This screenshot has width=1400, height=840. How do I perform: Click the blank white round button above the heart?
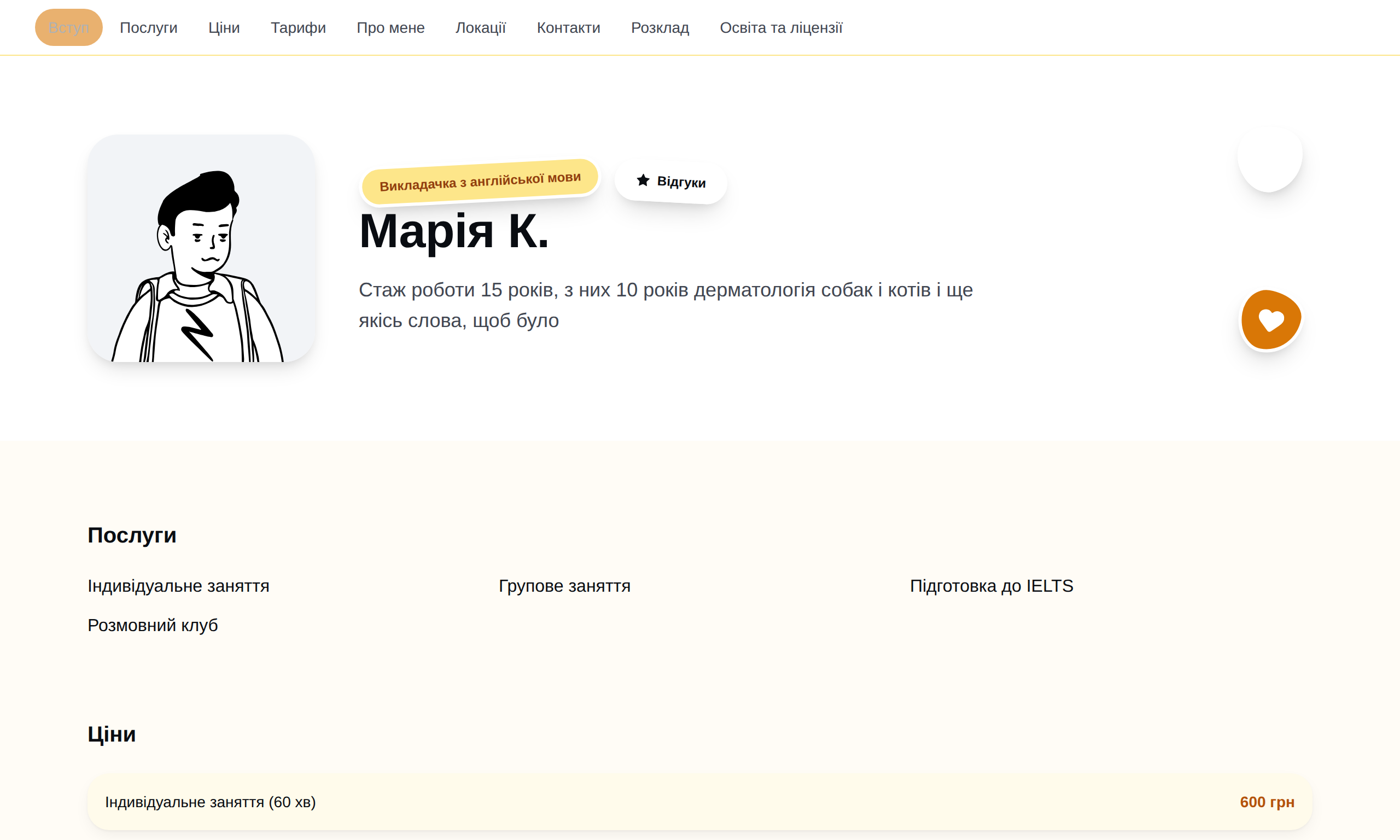click(1270, 160)
